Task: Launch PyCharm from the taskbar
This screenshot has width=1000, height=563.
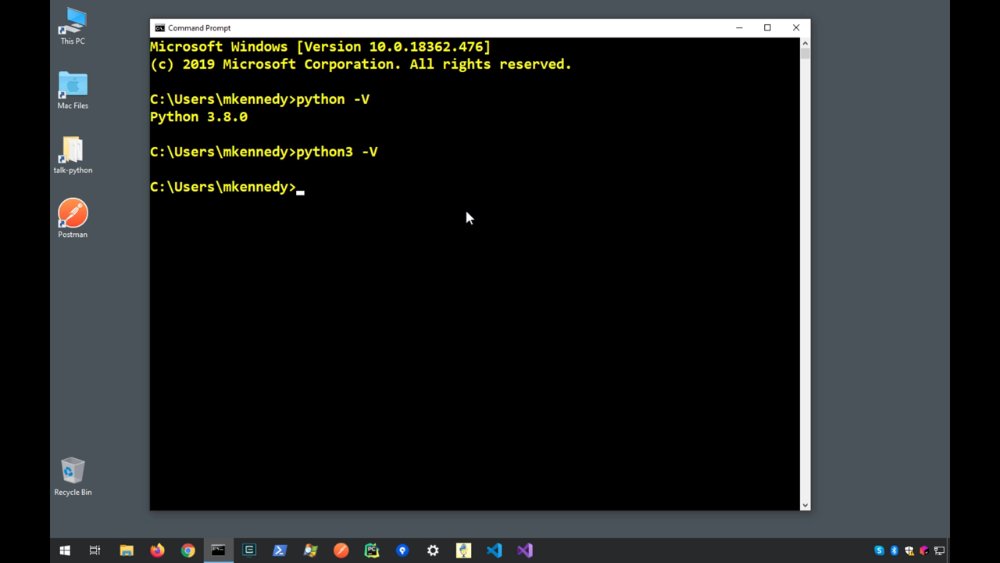Action: click(x=372, y=550)
